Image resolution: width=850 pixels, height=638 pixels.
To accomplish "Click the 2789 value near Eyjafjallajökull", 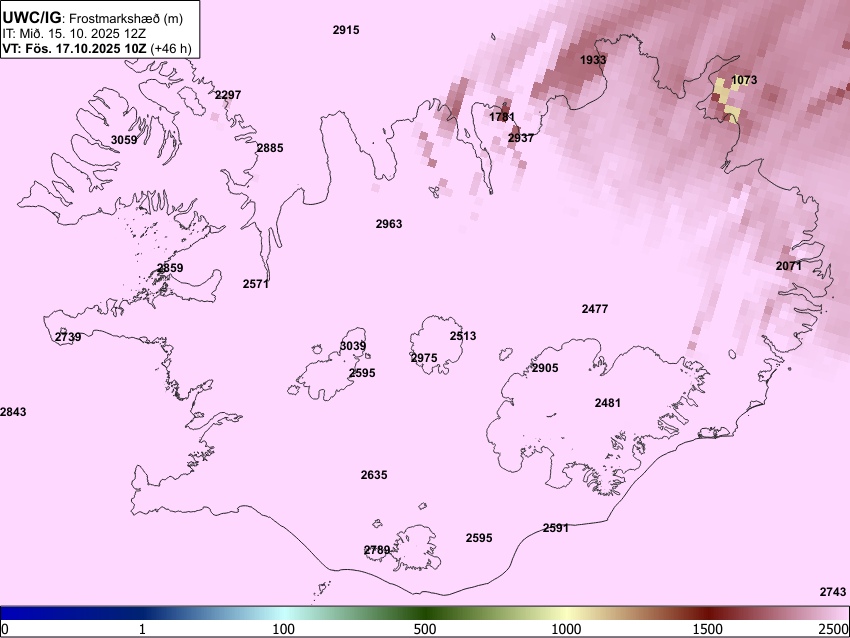I will point(377,550).
